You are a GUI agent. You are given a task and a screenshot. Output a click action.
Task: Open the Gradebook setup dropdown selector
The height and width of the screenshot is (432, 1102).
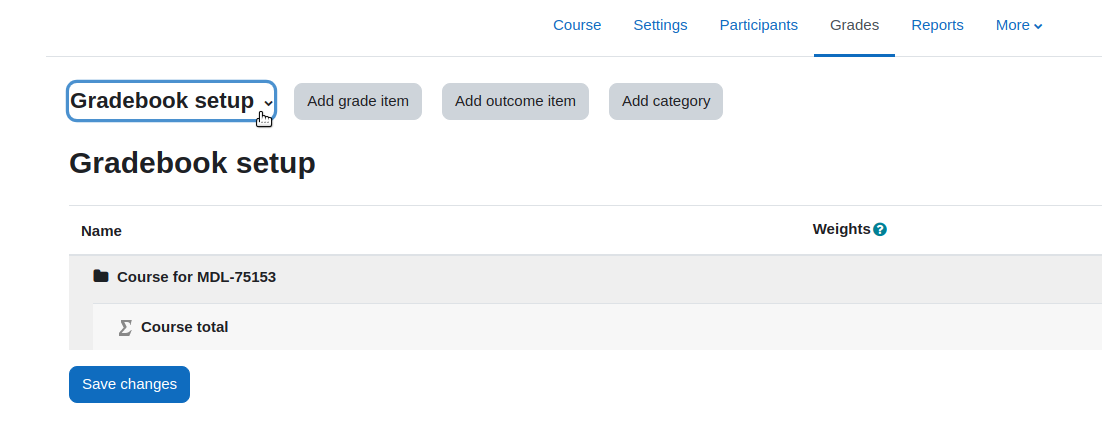tap(171, 101)
